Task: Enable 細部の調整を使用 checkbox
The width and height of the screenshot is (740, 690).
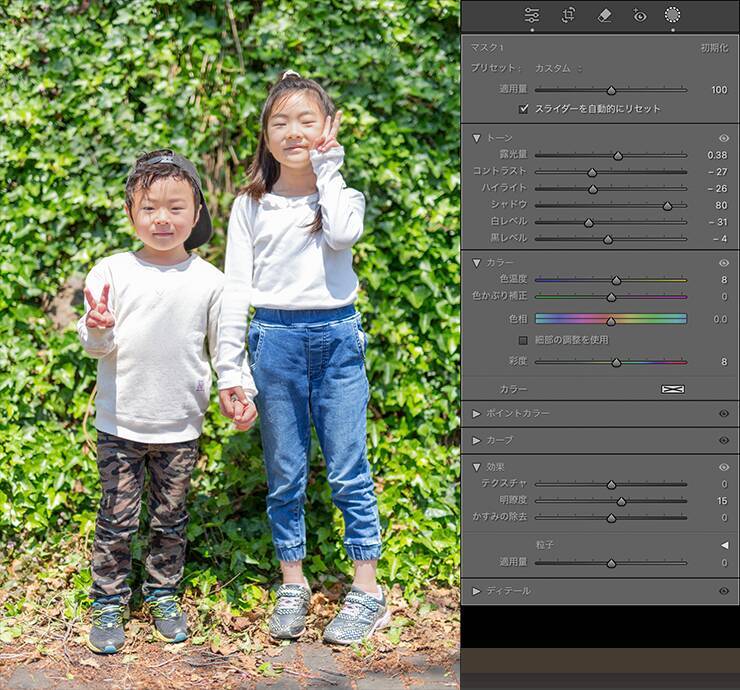Action: coord(523,340)
